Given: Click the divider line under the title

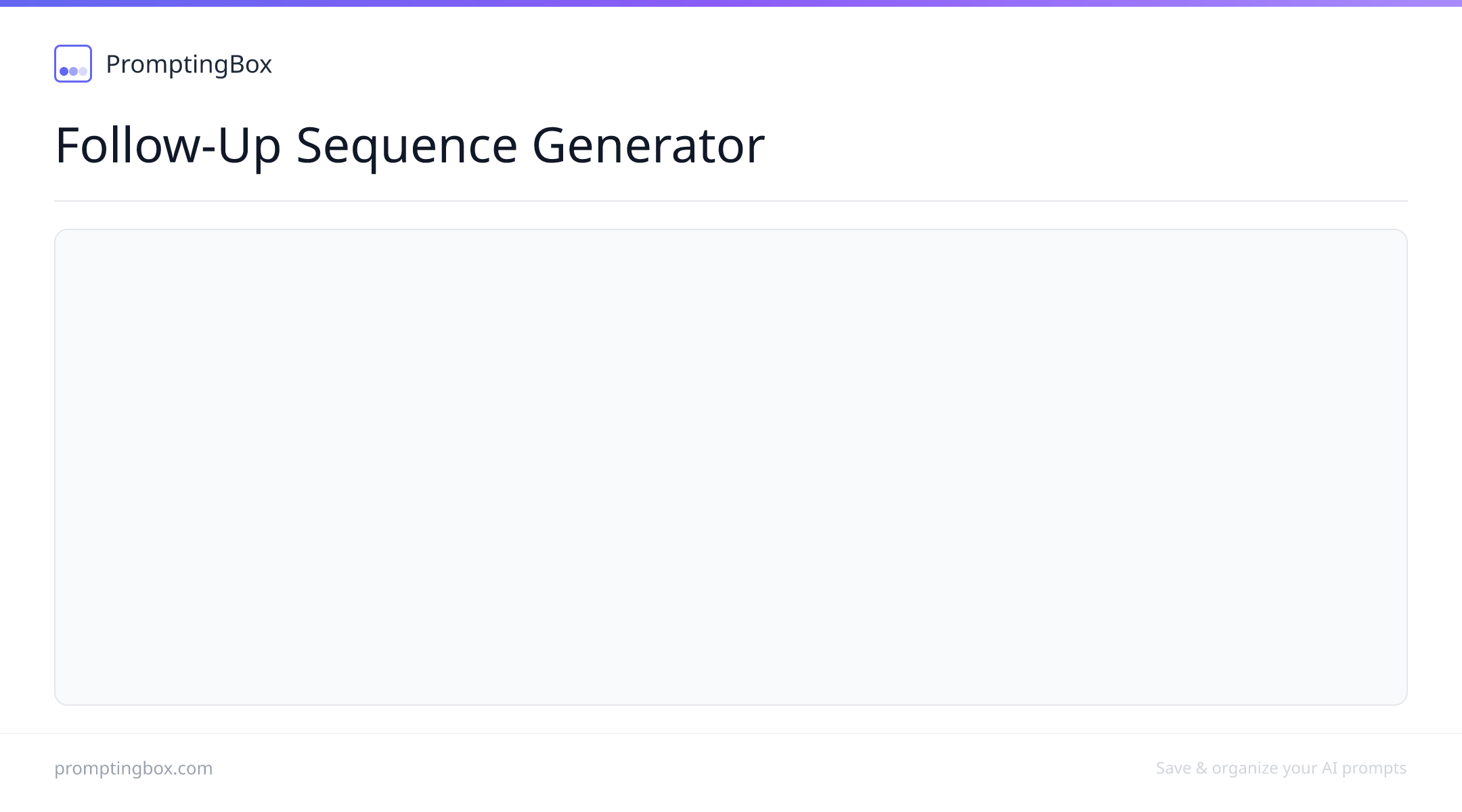Looking at the screenshot, I should [731, 201].
